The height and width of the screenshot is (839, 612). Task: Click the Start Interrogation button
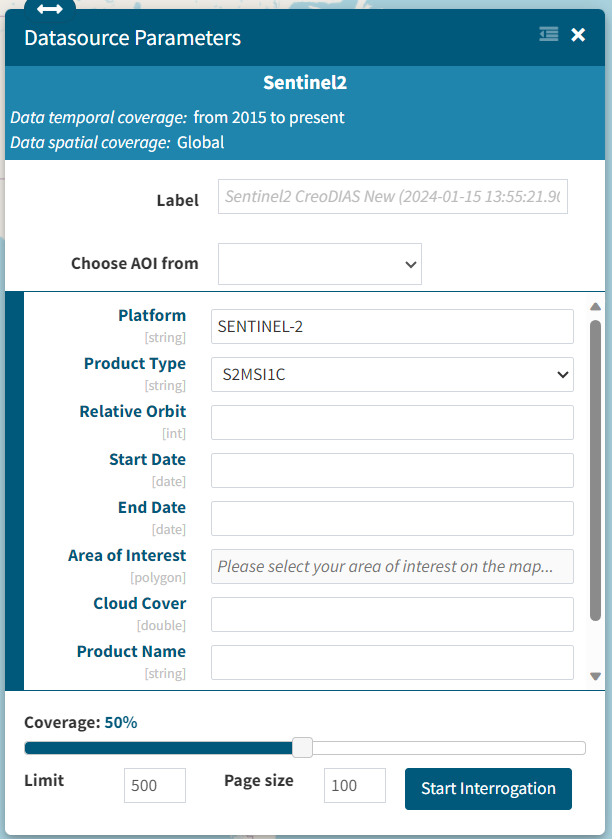pos(488,789)
